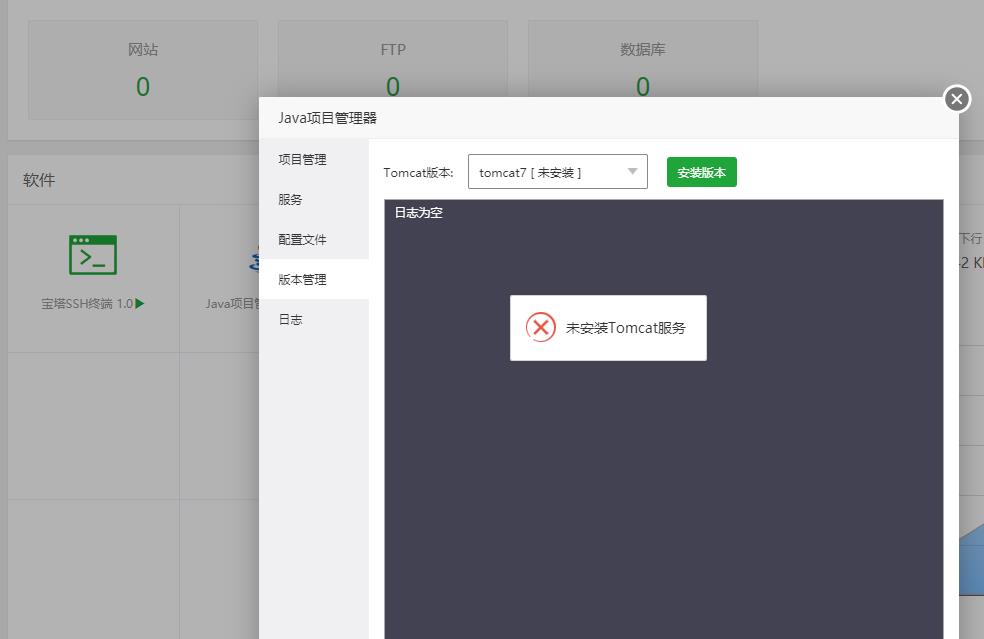
Task: Select the 版本管理 tab
Action: coord(314,279)
